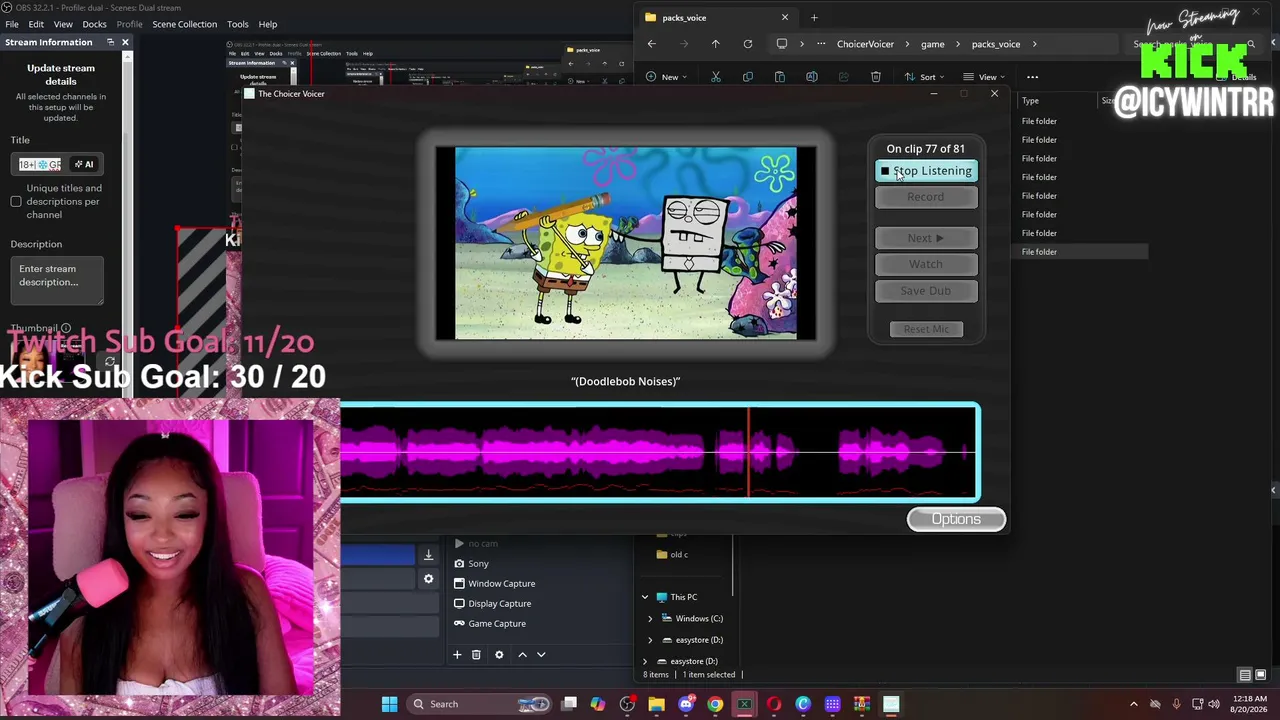The image size is (1280, 720).
Task: Show hidden system tray icons
Action: 1133,704
